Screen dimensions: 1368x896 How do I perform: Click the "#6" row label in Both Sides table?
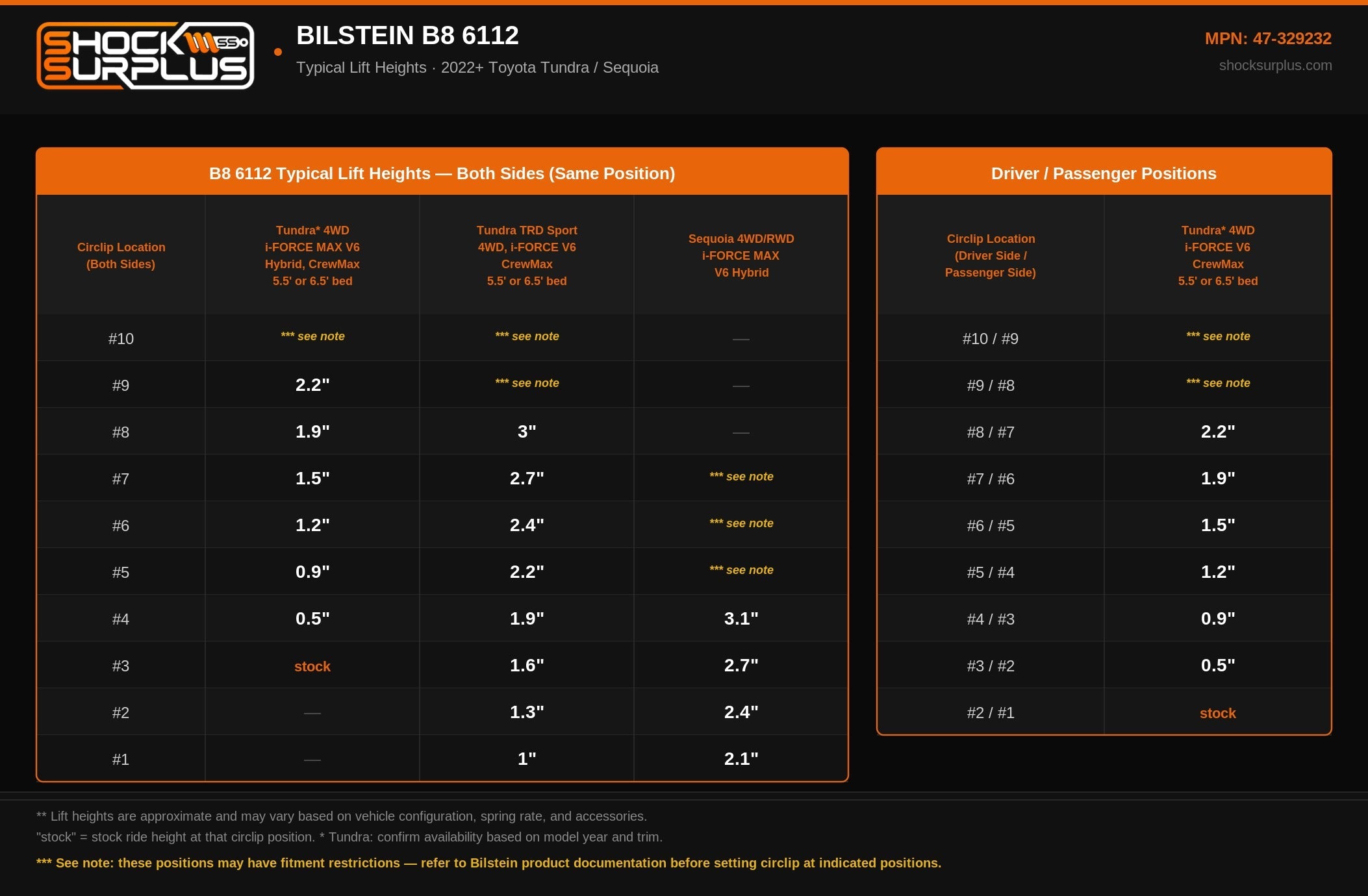pos(121,526)
